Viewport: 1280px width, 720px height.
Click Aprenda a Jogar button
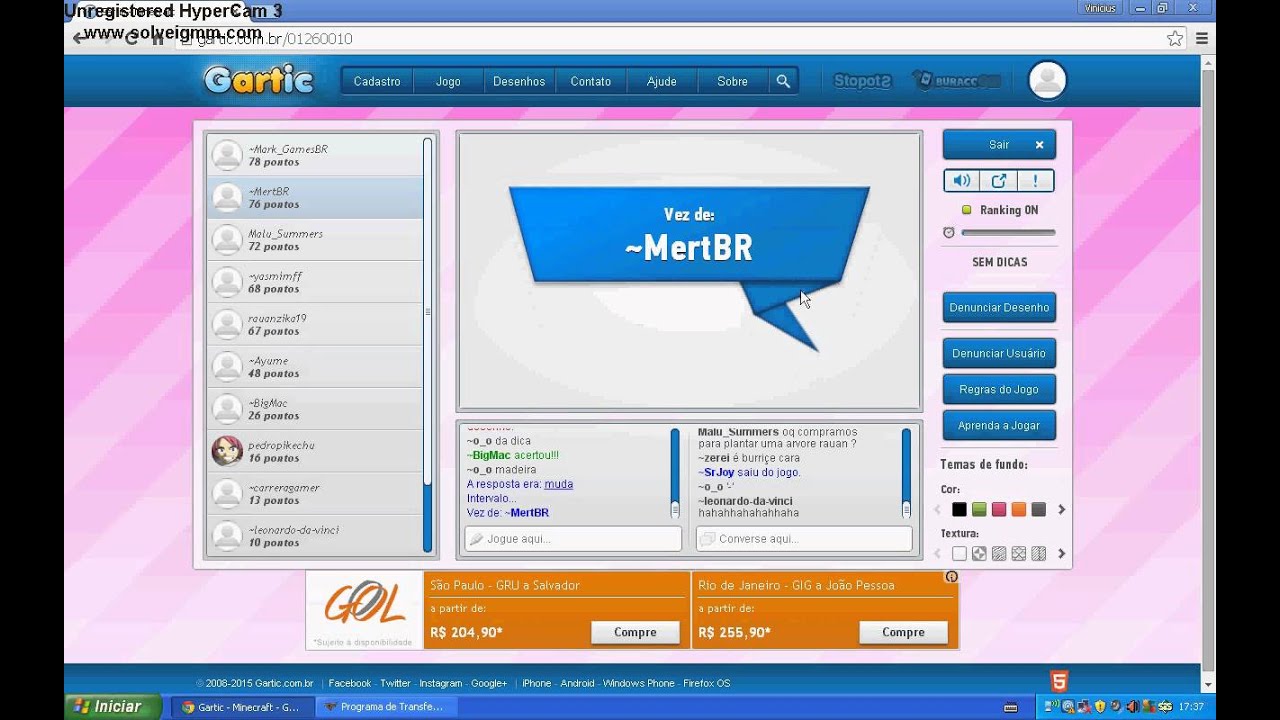(999, 426)
